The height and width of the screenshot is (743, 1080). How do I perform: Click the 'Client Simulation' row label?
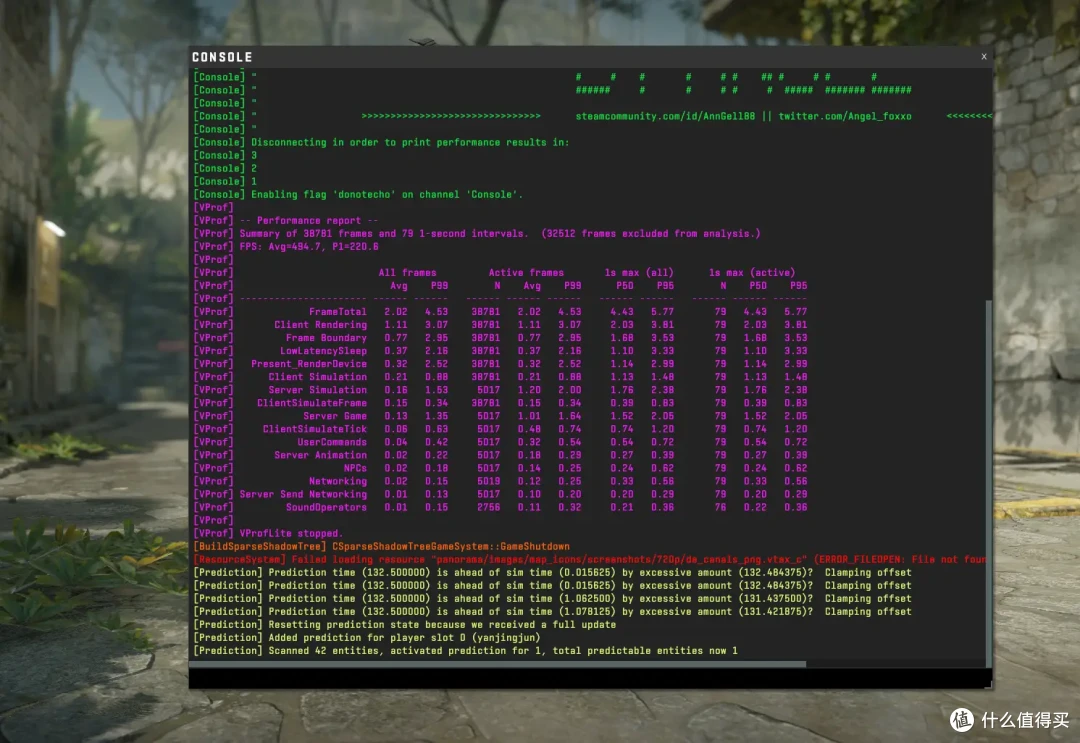(x=318, y=377)
